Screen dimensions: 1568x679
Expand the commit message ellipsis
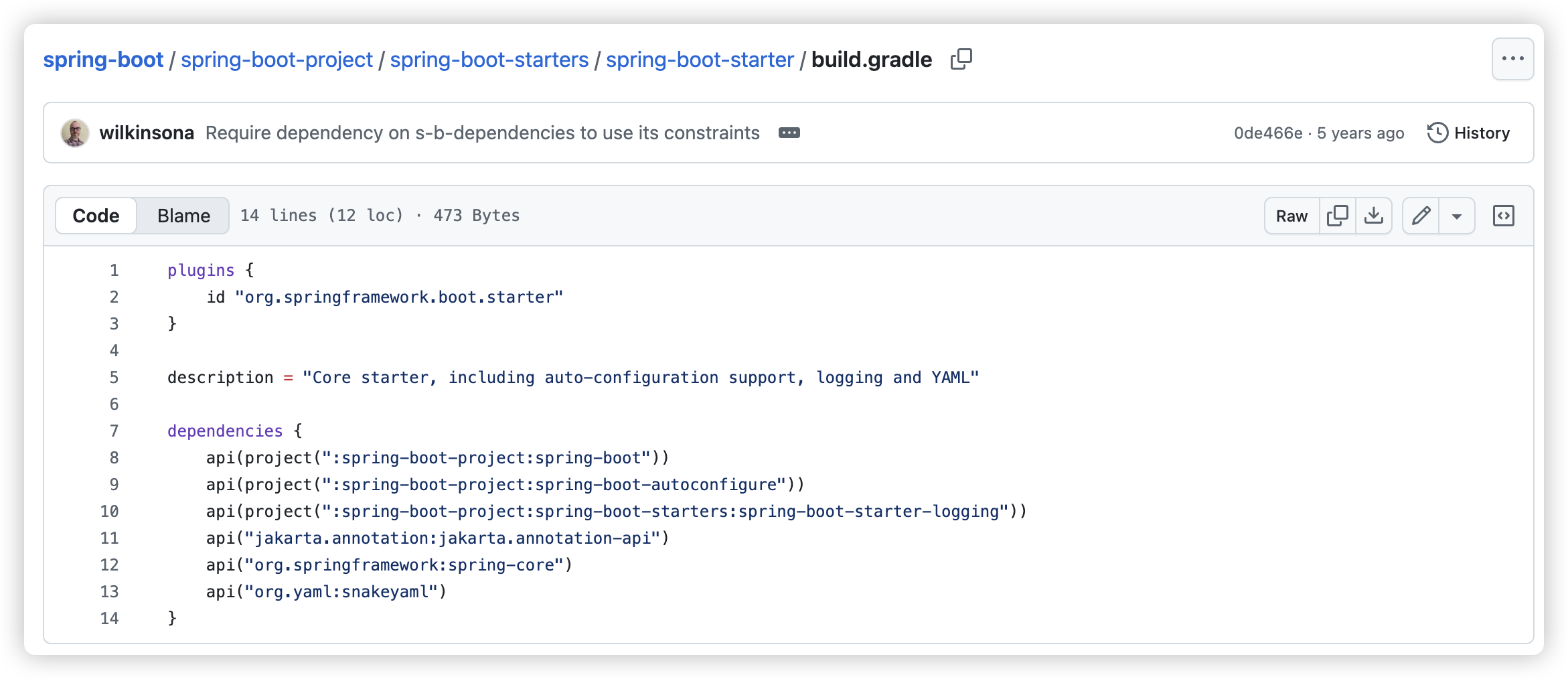click(x=789, y=133)
